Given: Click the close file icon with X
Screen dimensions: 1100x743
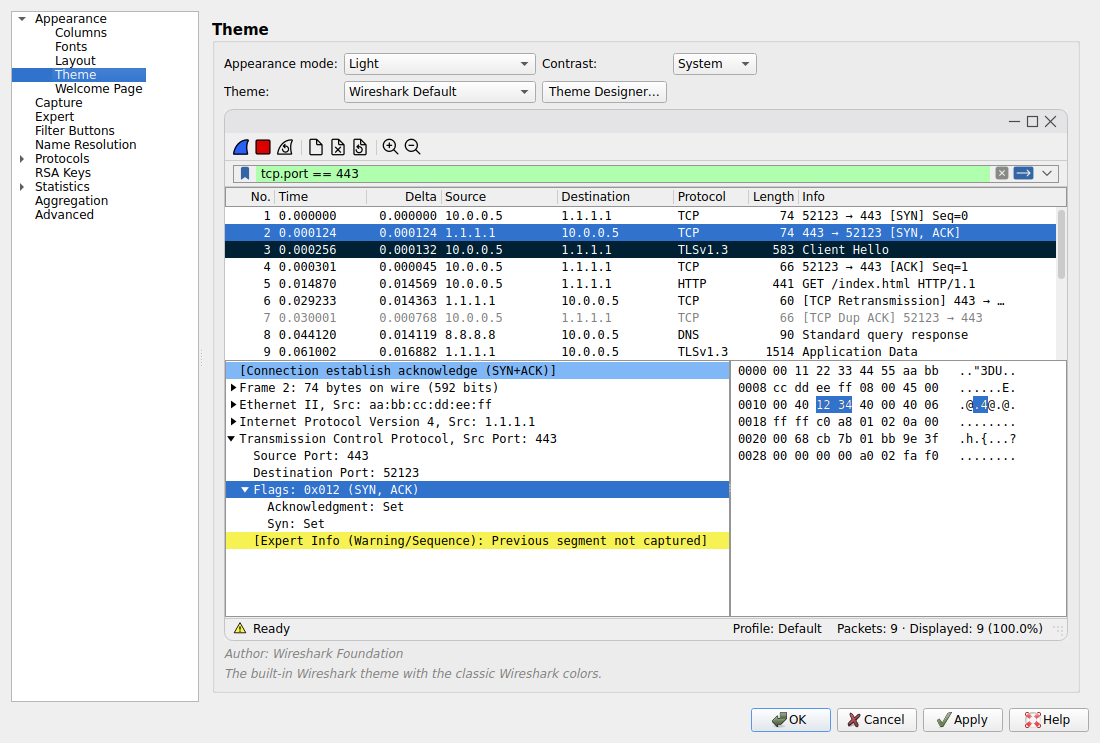Looking at the screenshot, I should pos(338,147).
